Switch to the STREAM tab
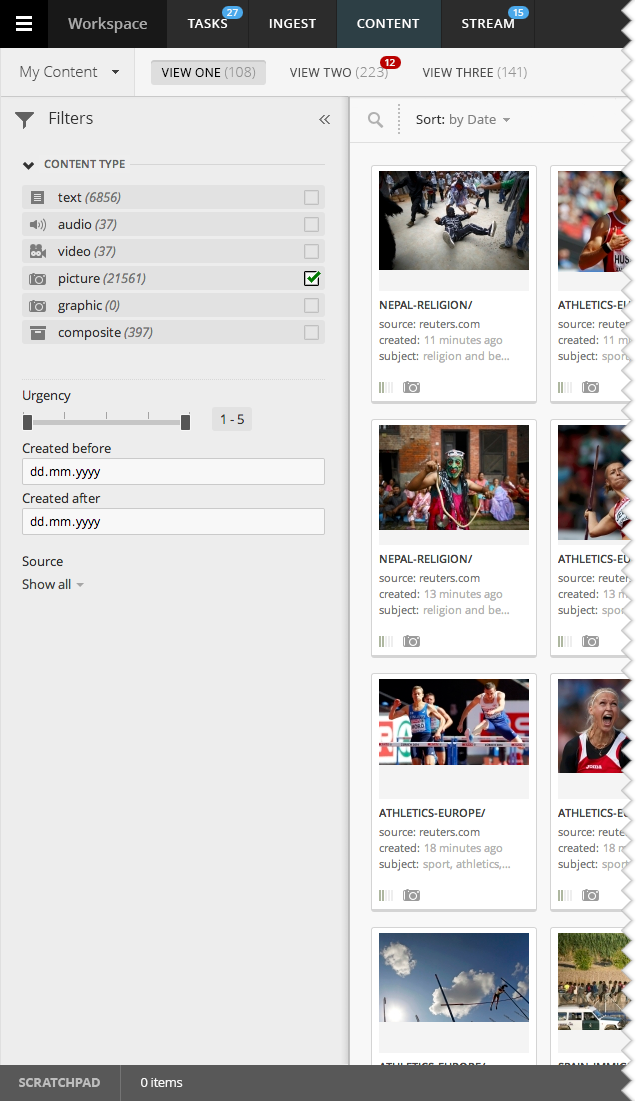The image size is (640, 1101). click(488, 24)
